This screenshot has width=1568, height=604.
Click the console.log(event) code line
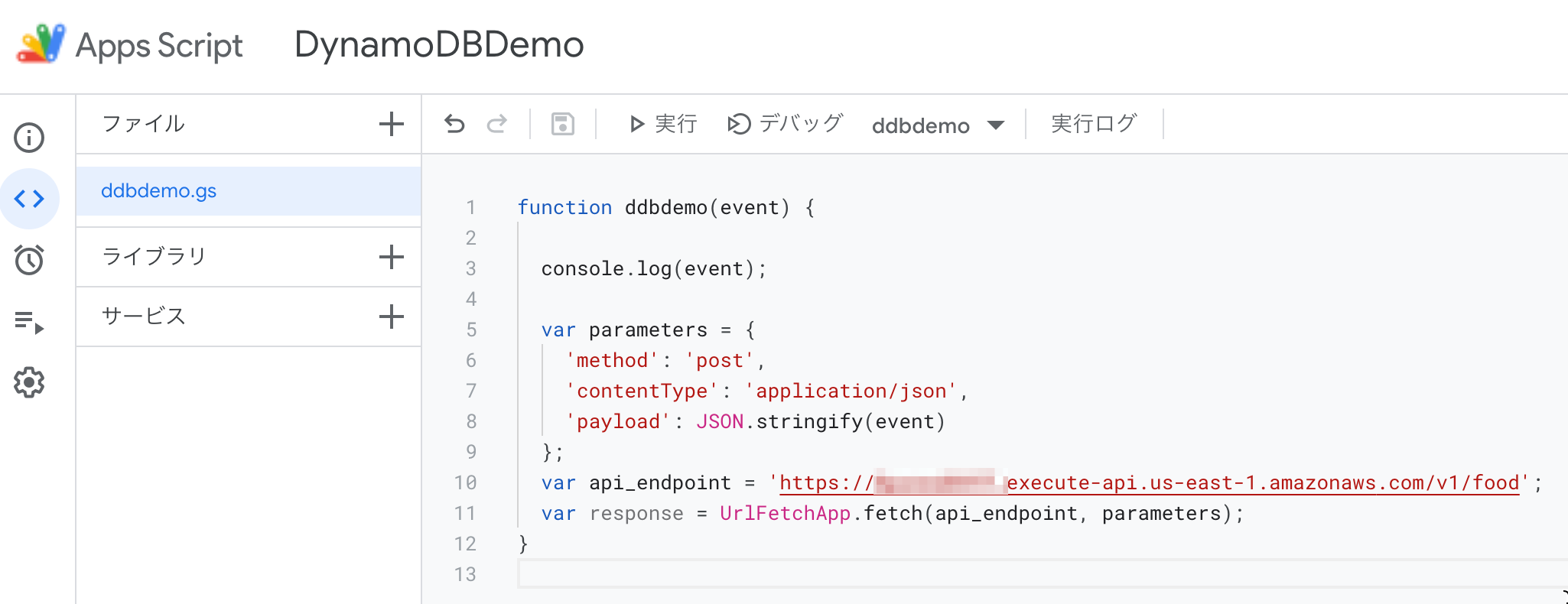pos(653,269)
